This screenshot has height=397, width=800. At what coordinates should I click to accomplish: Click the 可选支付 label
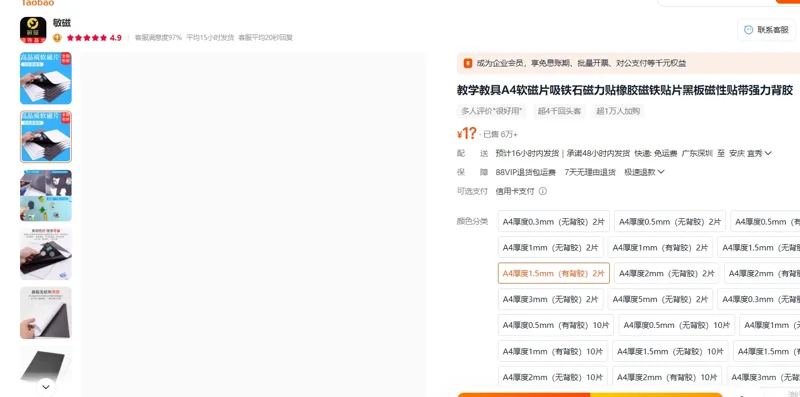coord(472,191)
